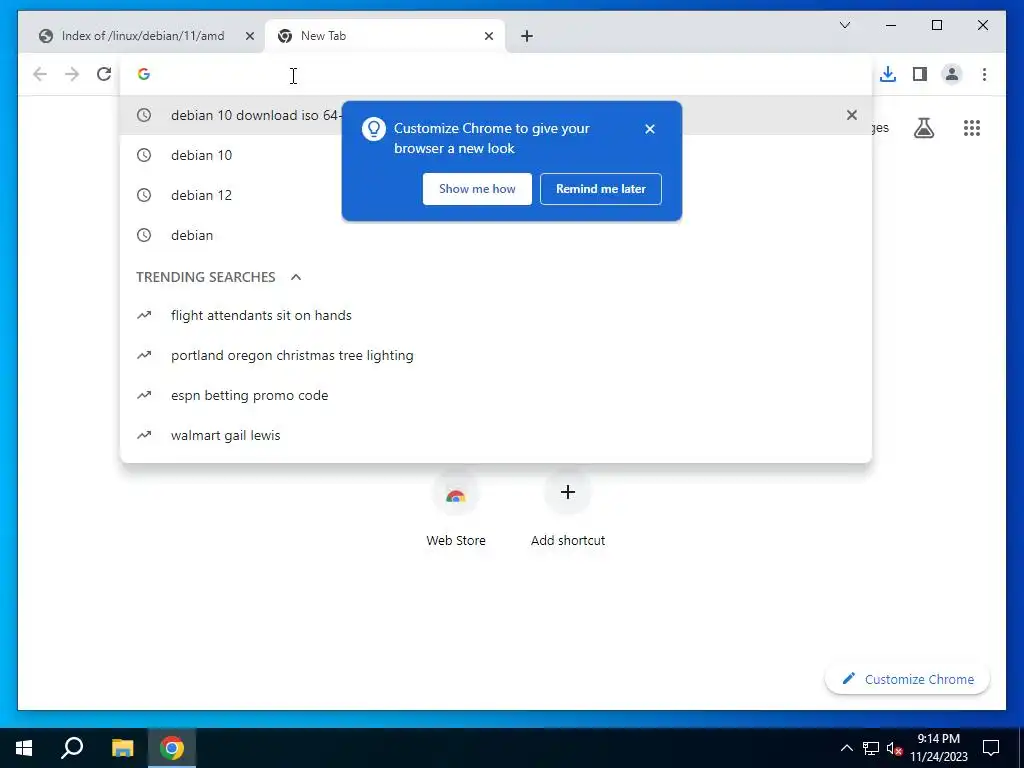The image size is (1024, 768).
Task: Dismiss the Customize Chrome tip popup
Action: [650, 129]
